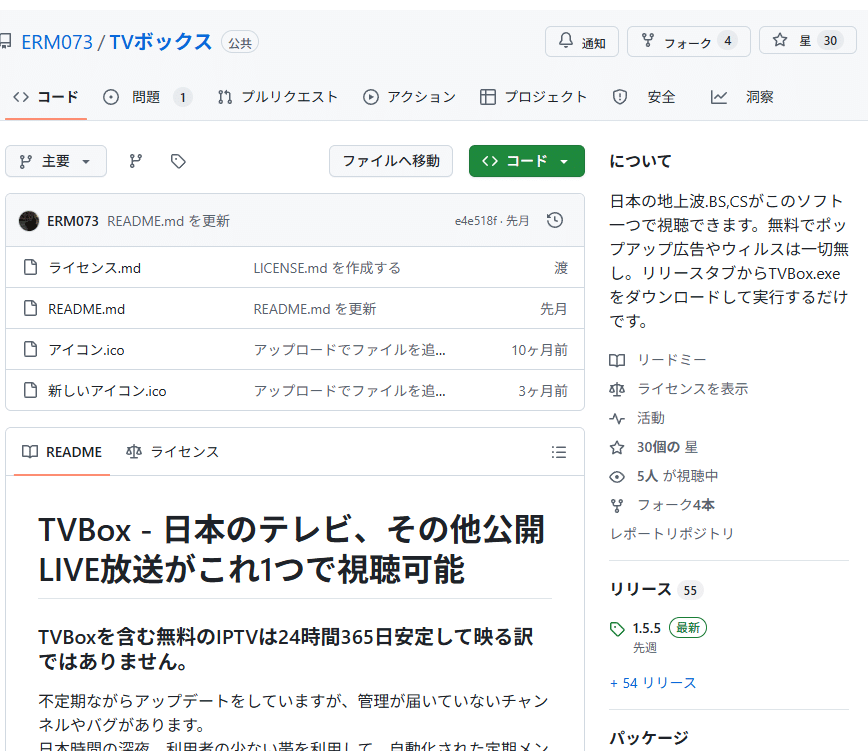Open commit message on アイコン.ico row
The image size is (868, 751).
[x=349, y=350]
